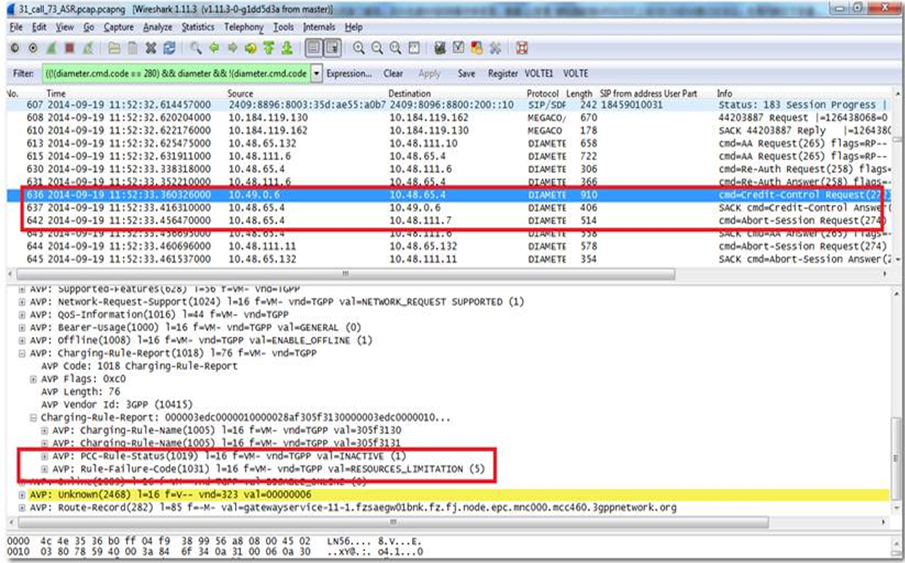This screenshot has width=905, height=563.
Task: Click the packet list horizontal scrollbar
Action: 345,274
